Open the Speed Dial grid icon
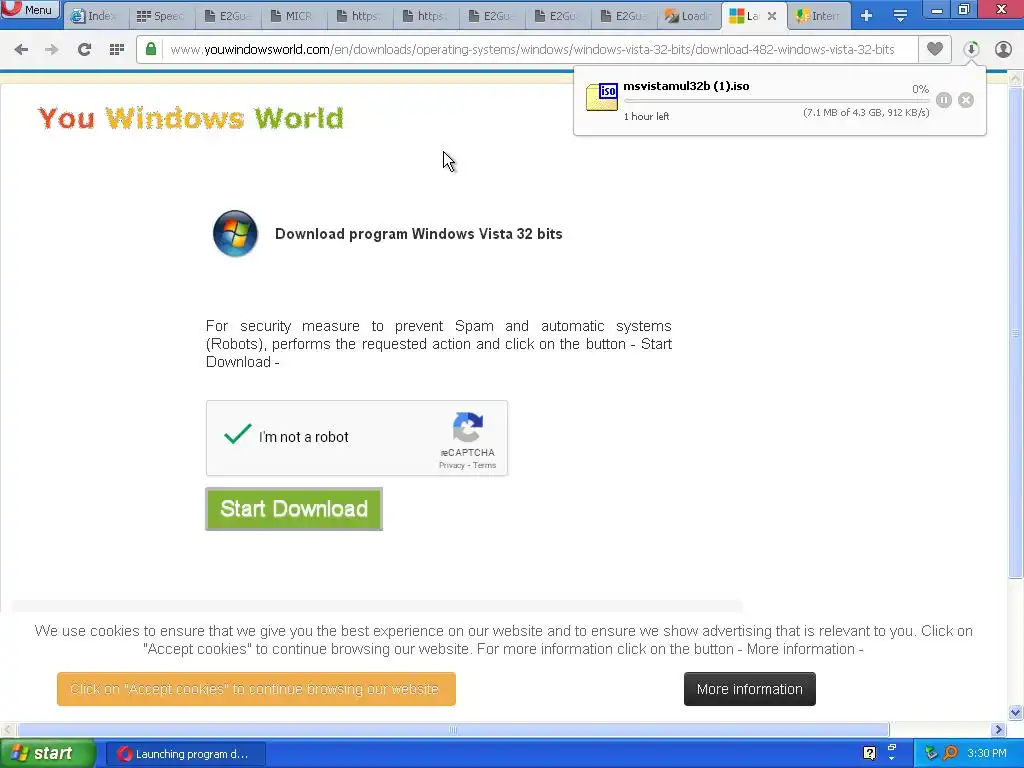Screen dimensions: 1024x768 [x=117, y=50]
